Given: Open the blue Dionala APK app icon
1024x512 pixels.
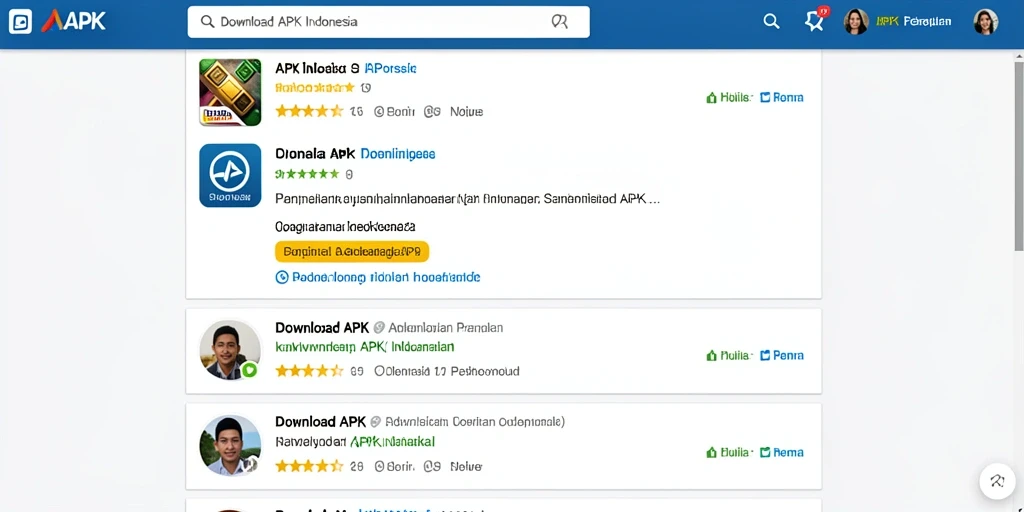Looking at the screenshot, I should (x=230, y=175).
